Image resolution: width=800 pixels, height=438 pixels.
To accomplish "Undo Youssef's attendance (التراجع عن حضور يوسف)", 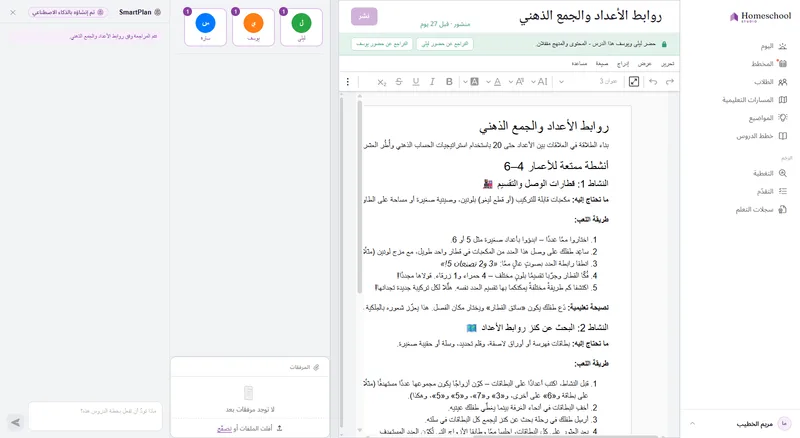I will 382,44.
